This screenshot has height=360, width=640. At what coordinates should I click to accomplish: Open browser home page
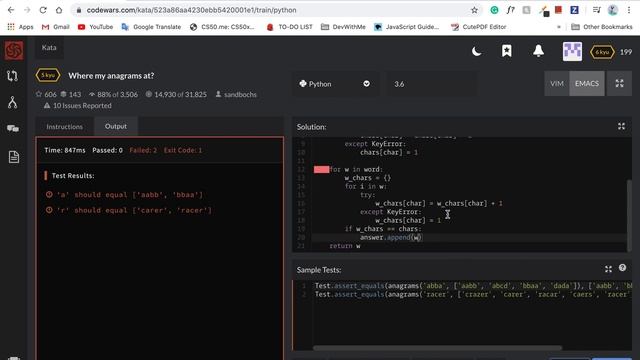tap(59, 10)
